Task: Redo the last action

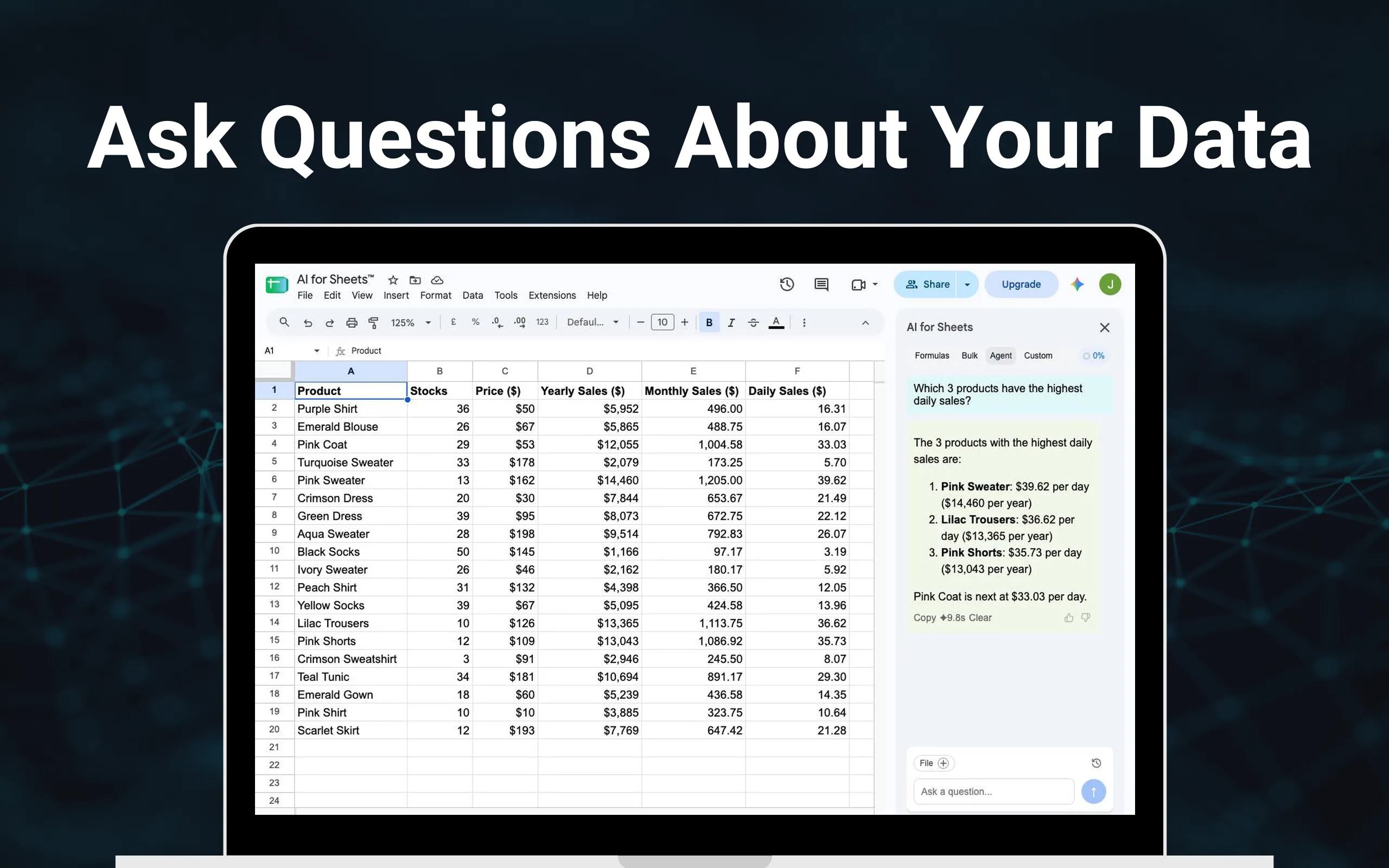Action: 329,323
